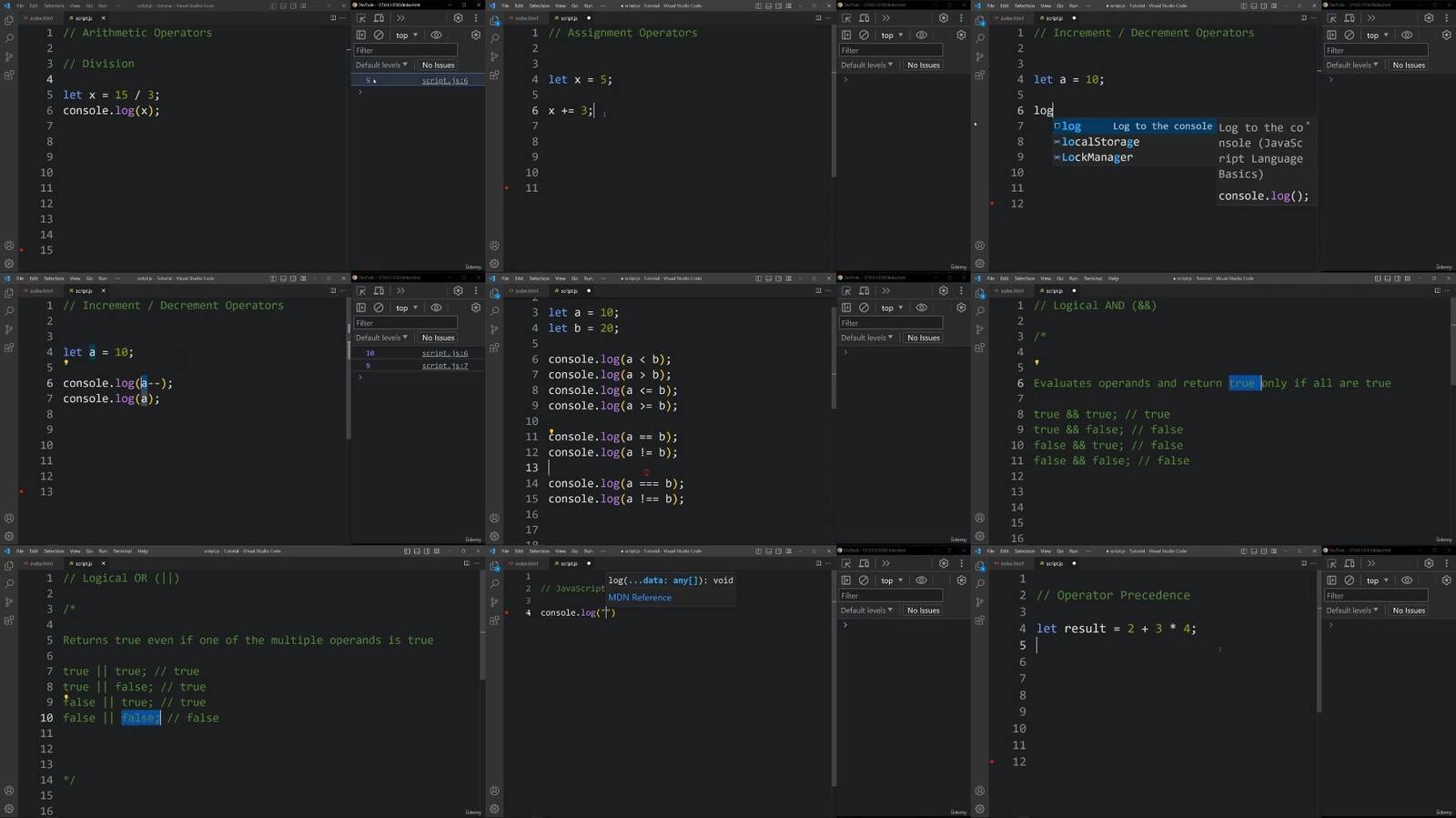
Task: Open Default levels dropdown beside Assignment Operators code
Action: pyautogui.click(x=866, y=65)
